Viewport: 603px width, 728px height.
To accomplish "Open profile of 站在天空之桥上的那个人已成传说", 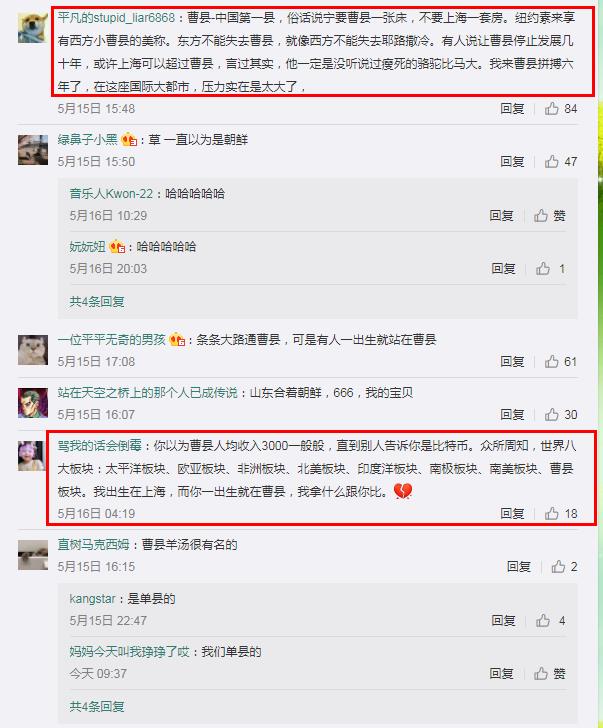I will coord(147,393).
